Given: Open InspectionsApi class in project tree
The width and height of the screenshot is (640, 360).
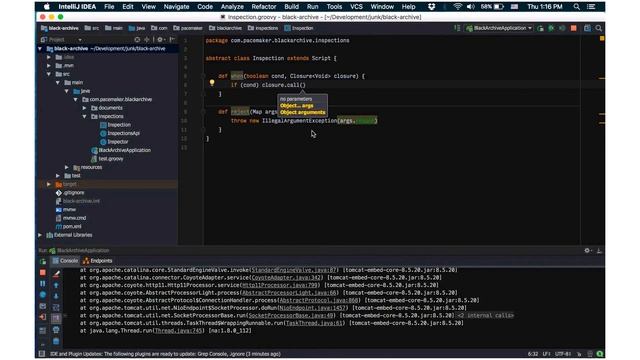Looking at the screenshot, I should pos(123,133).
